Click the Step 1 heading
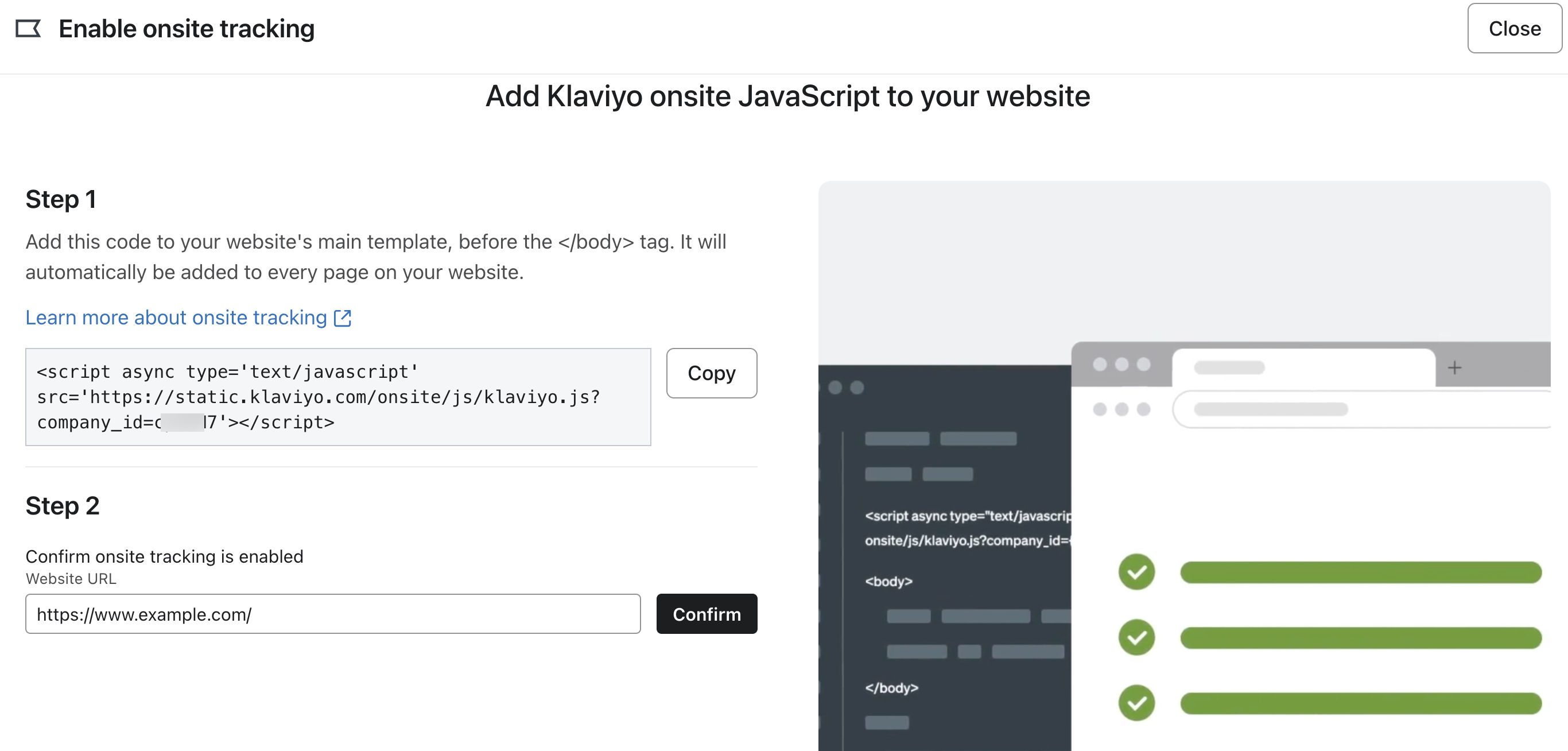This screenshot has height=751, width=1568. tap(61, 199)
